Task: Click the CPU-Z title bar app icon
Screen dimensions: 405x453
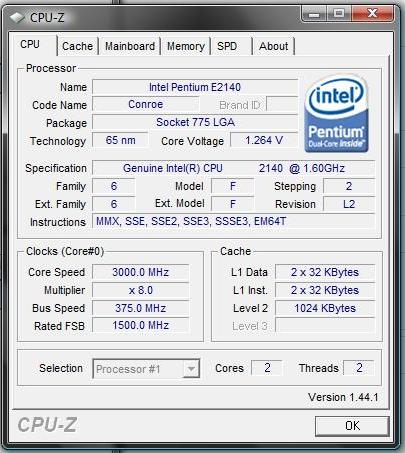Action: click(x=17, y=18)
